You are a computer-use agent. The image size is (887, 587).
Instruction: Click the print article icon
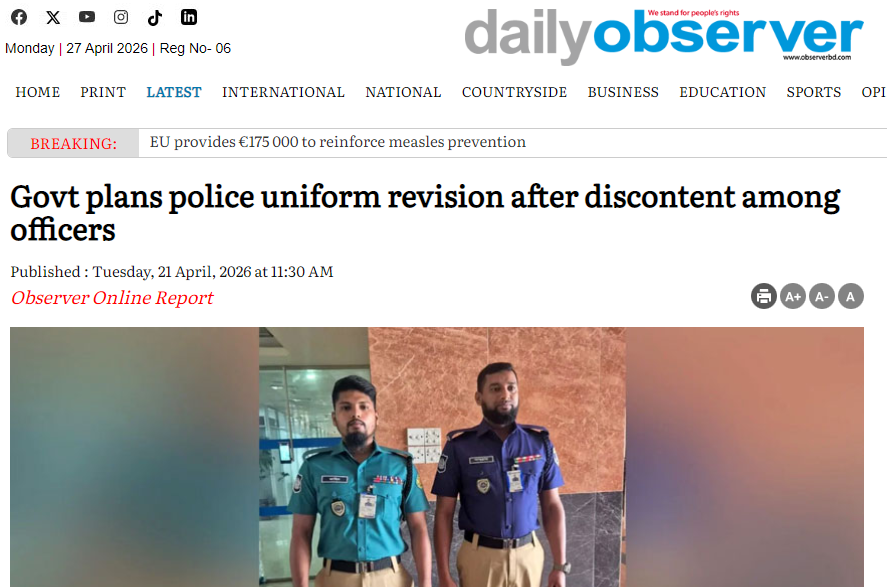pyautogui.click(x=764, y=296)
